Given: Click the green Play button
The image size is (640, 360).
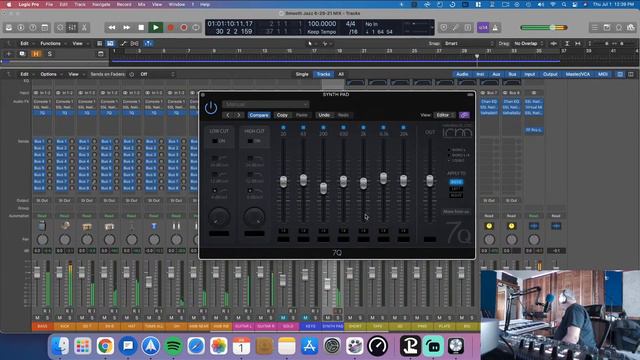Looking at the screenshot, I should 156,28.
